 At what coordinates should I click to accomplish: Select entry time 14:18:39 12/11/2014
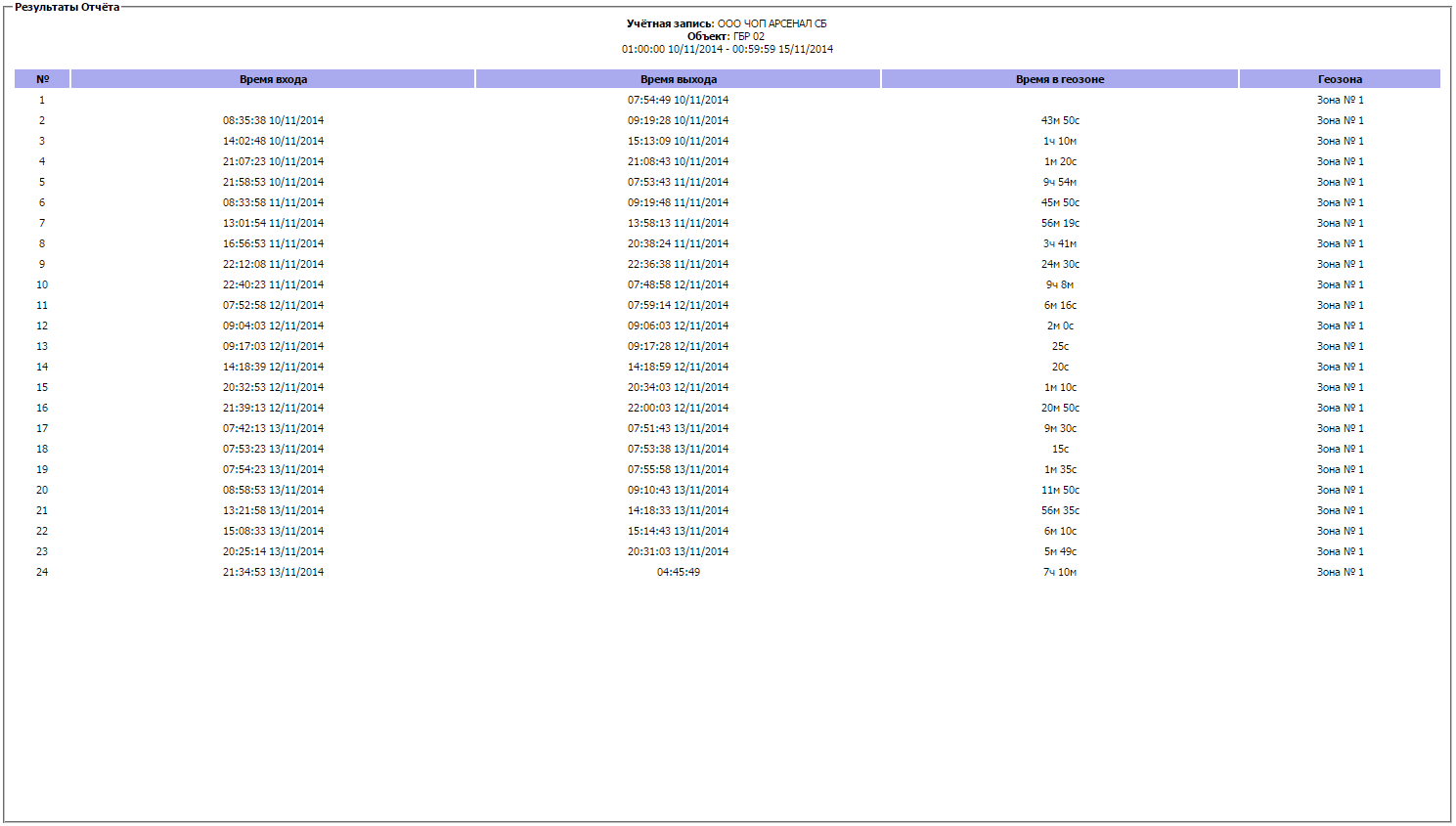tap(273, 367)
